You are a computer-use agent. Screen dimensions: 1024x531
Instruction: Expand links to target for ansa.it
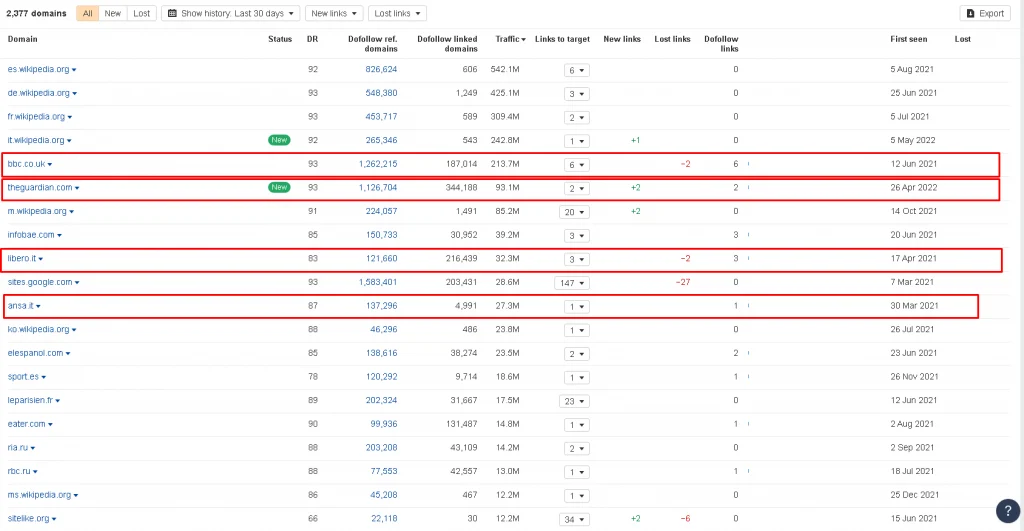pyautogui.click(x=576, y=306)
